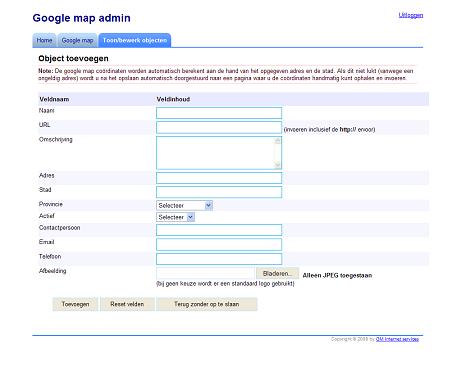The image size is (466, 367).
Task: Click the Veldinhoud column header
Action: pyautogui.click(x=173, y=99)
